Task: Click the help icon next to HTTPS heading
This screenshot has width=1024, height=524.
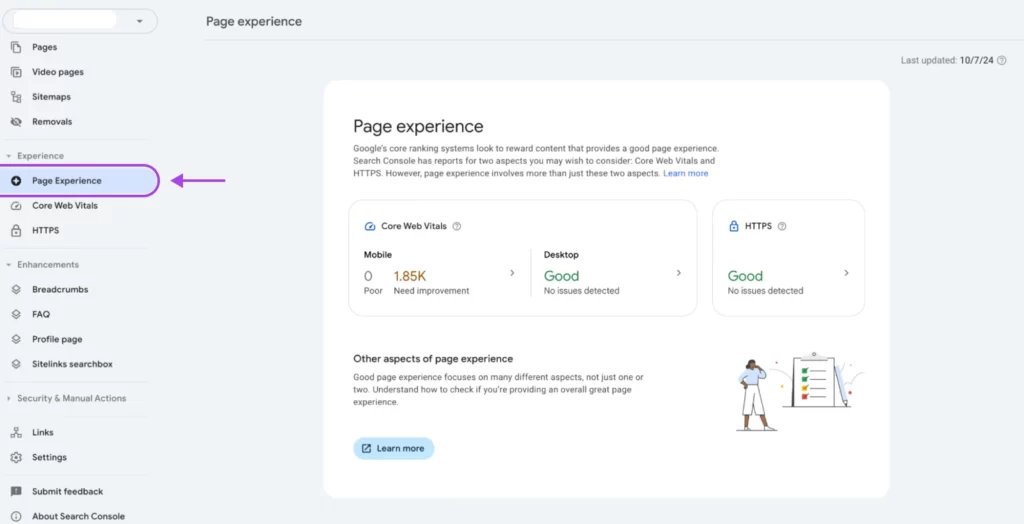Action: 782,226
